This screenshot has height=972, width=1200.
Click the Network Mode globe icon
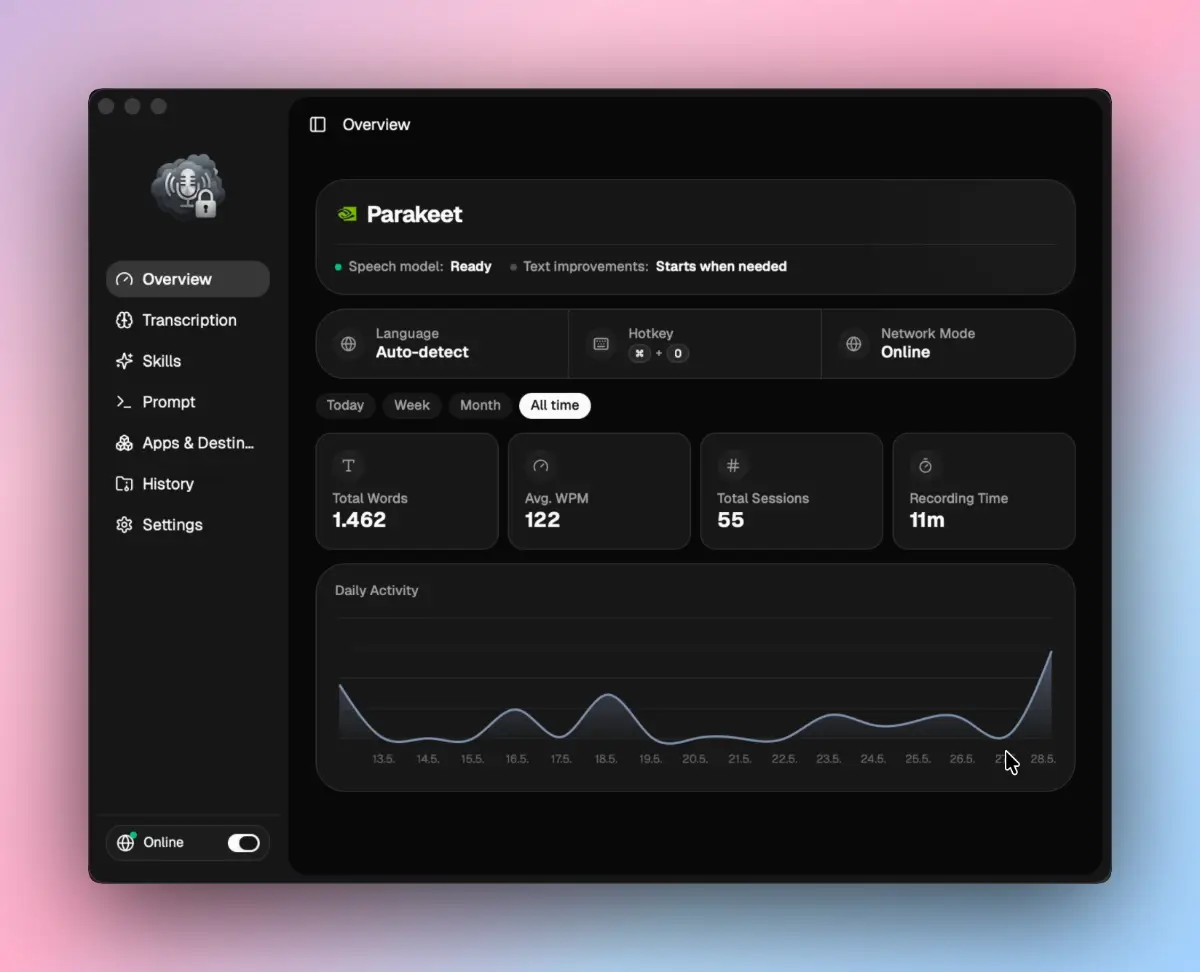pyautogui.click(x=854, y=344)
